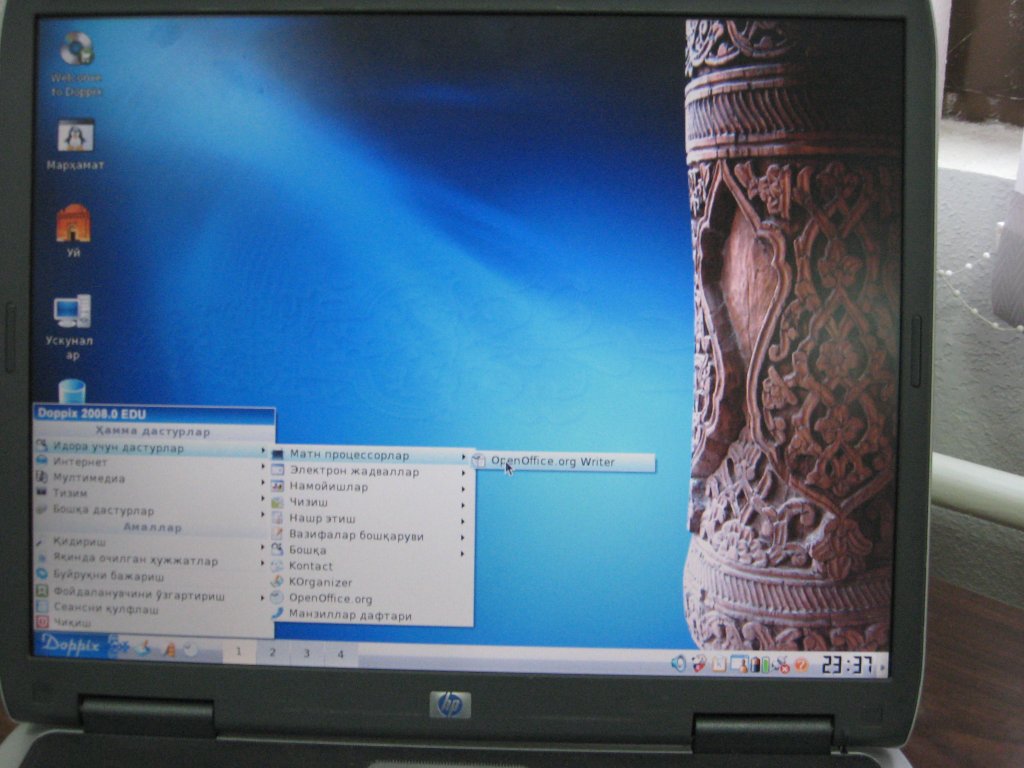The image size is (1024, 768).
Task: Open the Электрон жадваллар submenu
Action: [370, 471]
